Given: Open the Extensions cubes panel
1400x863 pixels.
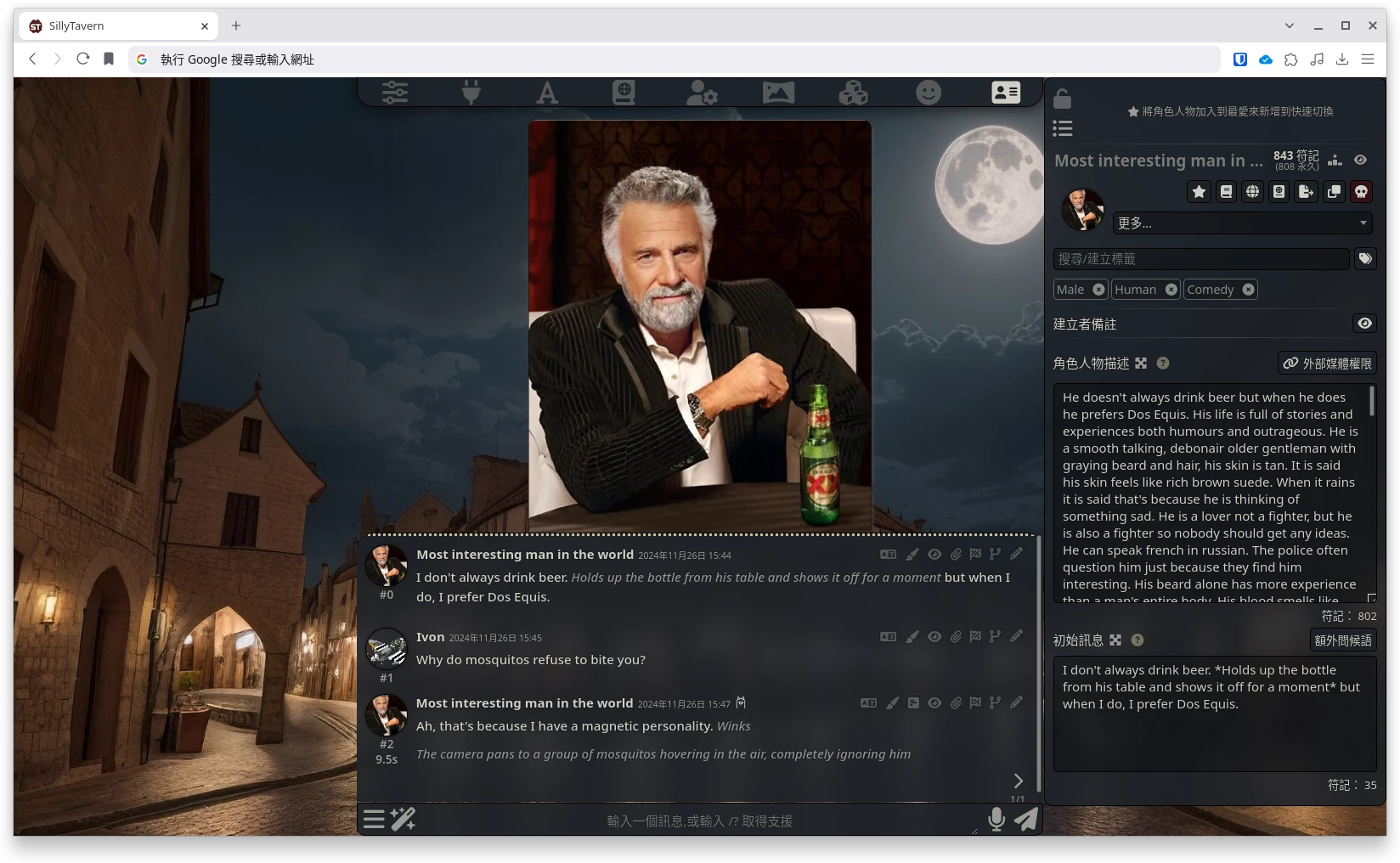Looking at the screenshot, I should (x=853, y=92).
